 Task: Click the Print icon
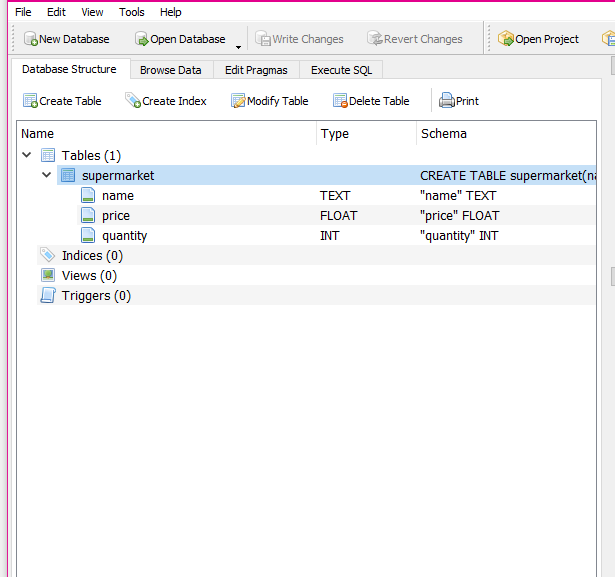[x=446, y=101]
